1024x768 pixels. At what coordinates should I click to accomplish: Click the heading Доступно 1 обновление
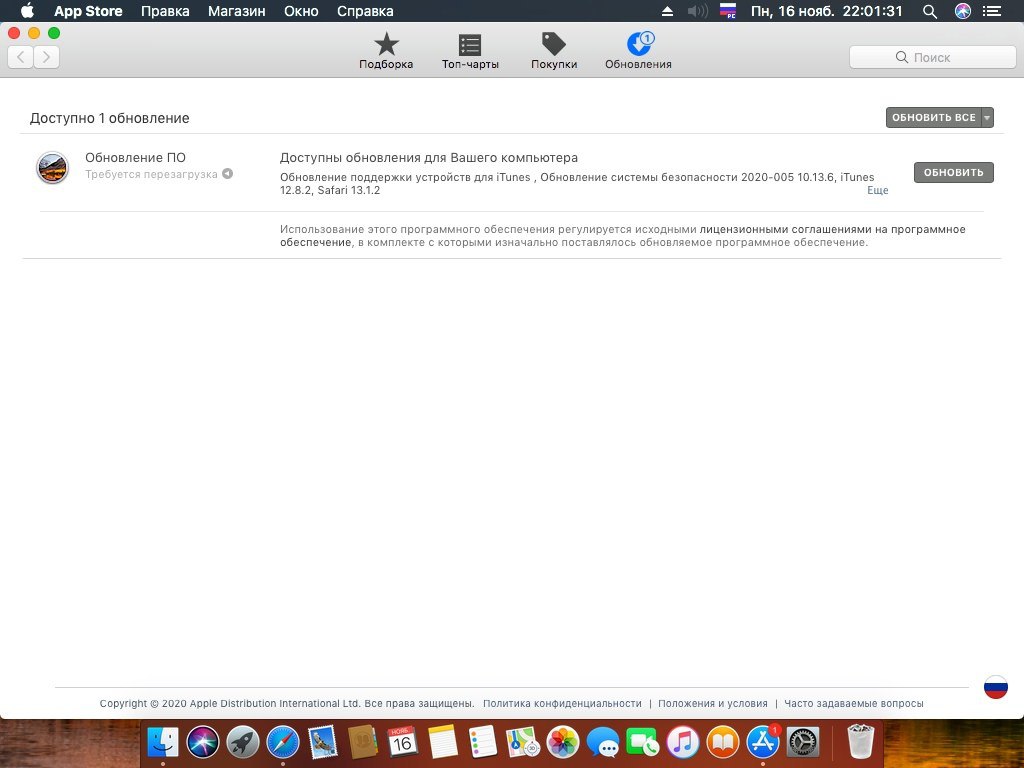pyautogui.click(x=110, y=118)
